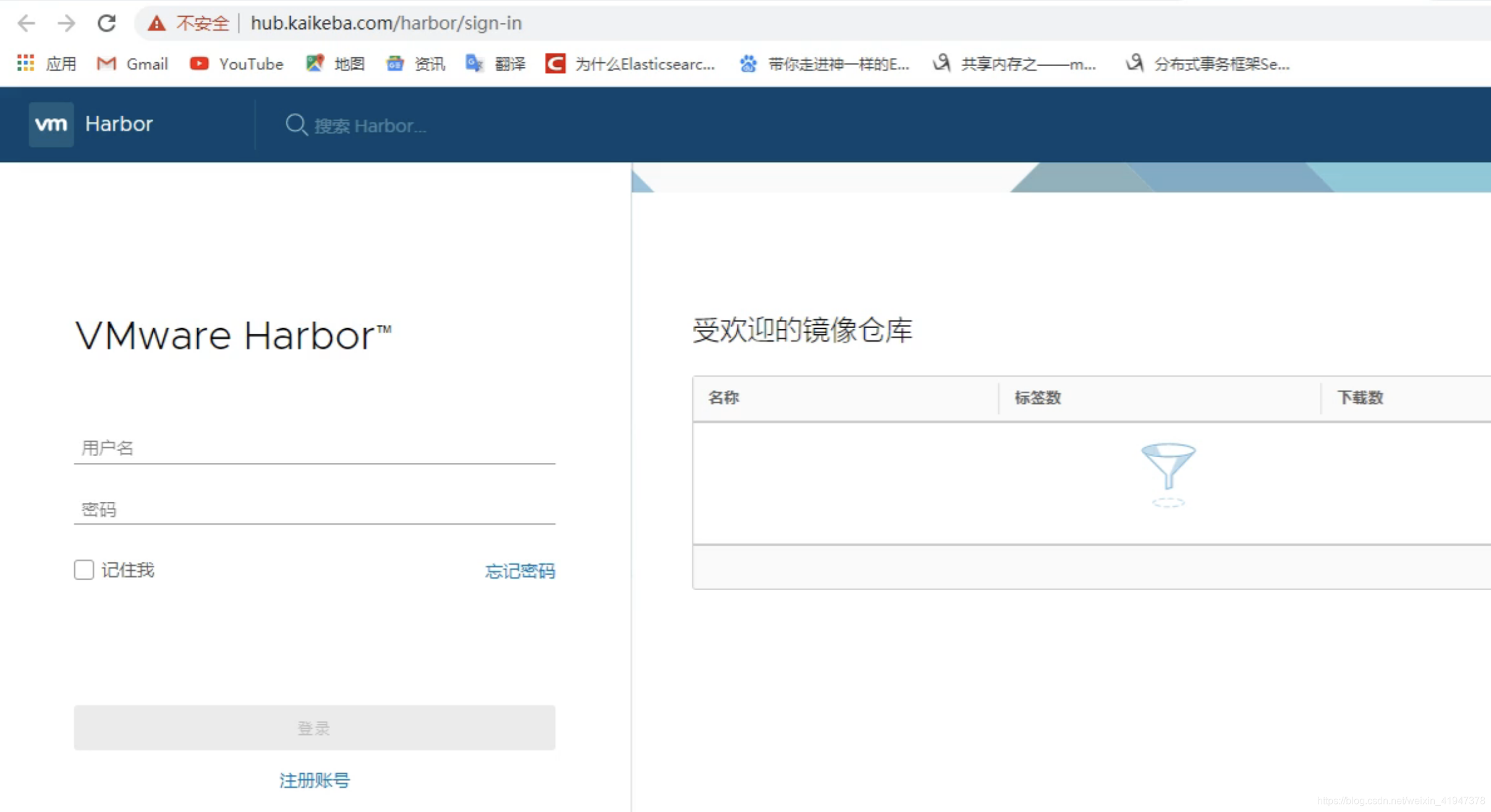Click the 密码 password input field

point(315,510)
